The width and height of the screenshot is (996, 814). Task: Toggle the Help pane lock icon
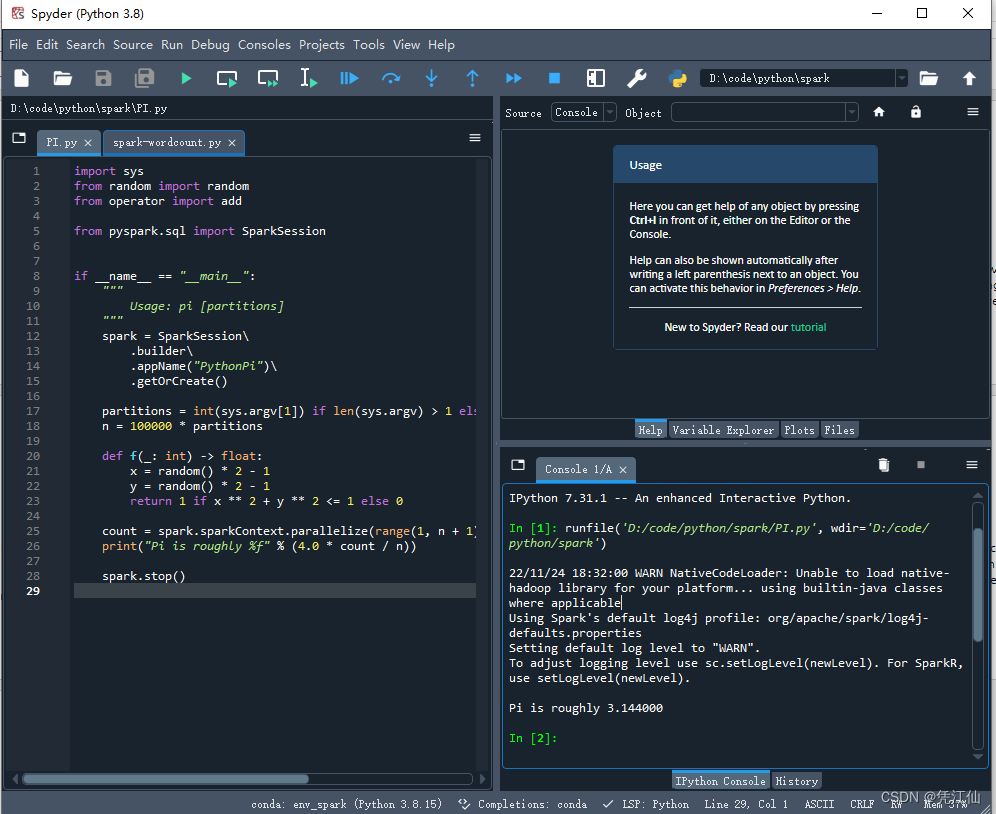tap(915, 112)
